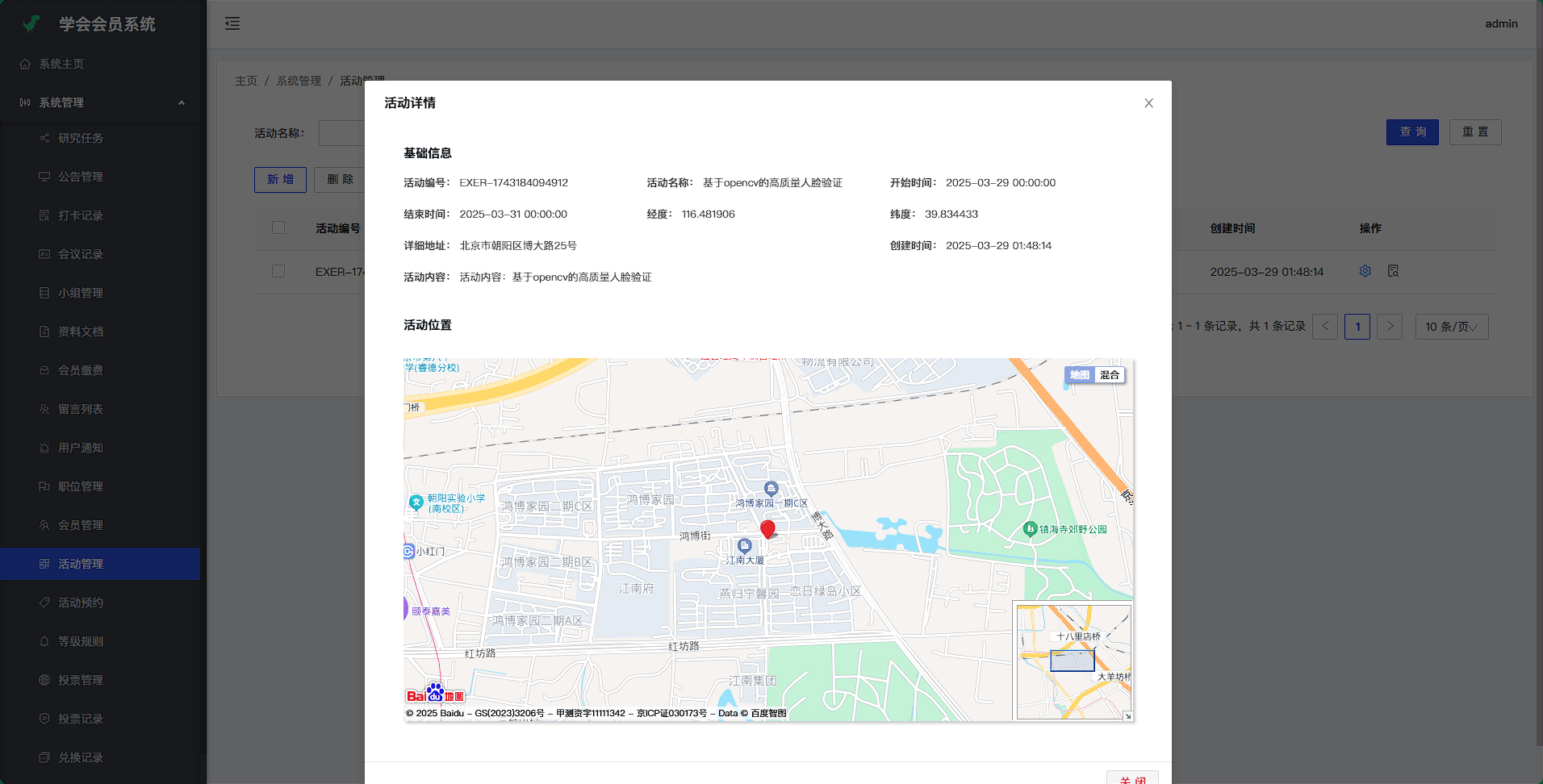This screenshot has height=784, width=1543.
Task: Click the 查询 search button
Action: pyautogui.click(x=1412, y=132)
